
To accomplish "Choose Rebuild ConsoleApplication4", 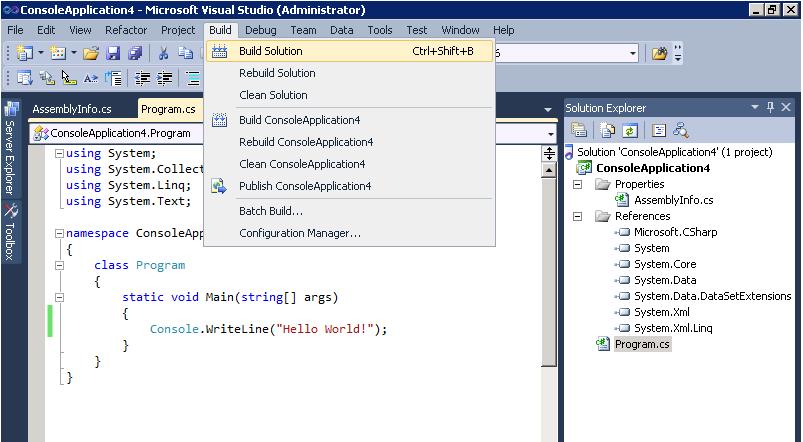I will pos(349,142).
